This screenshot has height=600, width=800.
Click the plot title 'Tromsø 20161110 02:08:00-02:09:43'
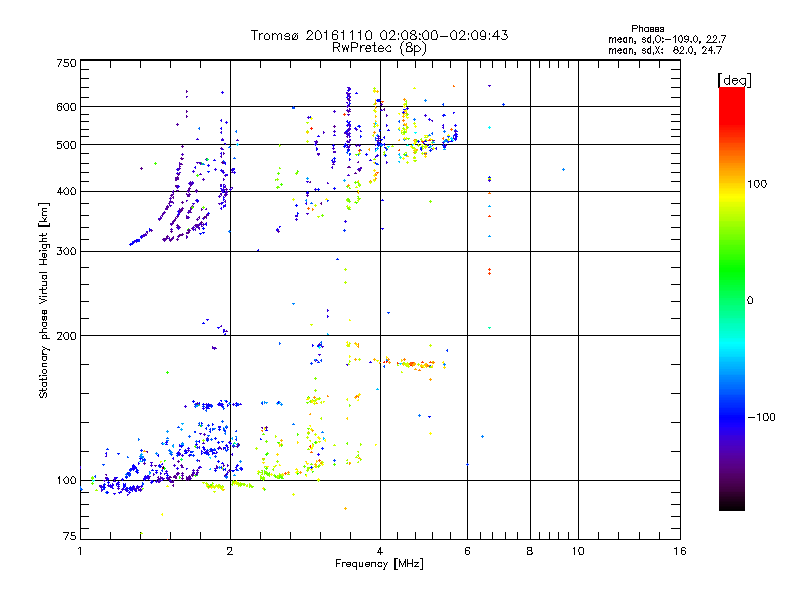tap(379, 35)
